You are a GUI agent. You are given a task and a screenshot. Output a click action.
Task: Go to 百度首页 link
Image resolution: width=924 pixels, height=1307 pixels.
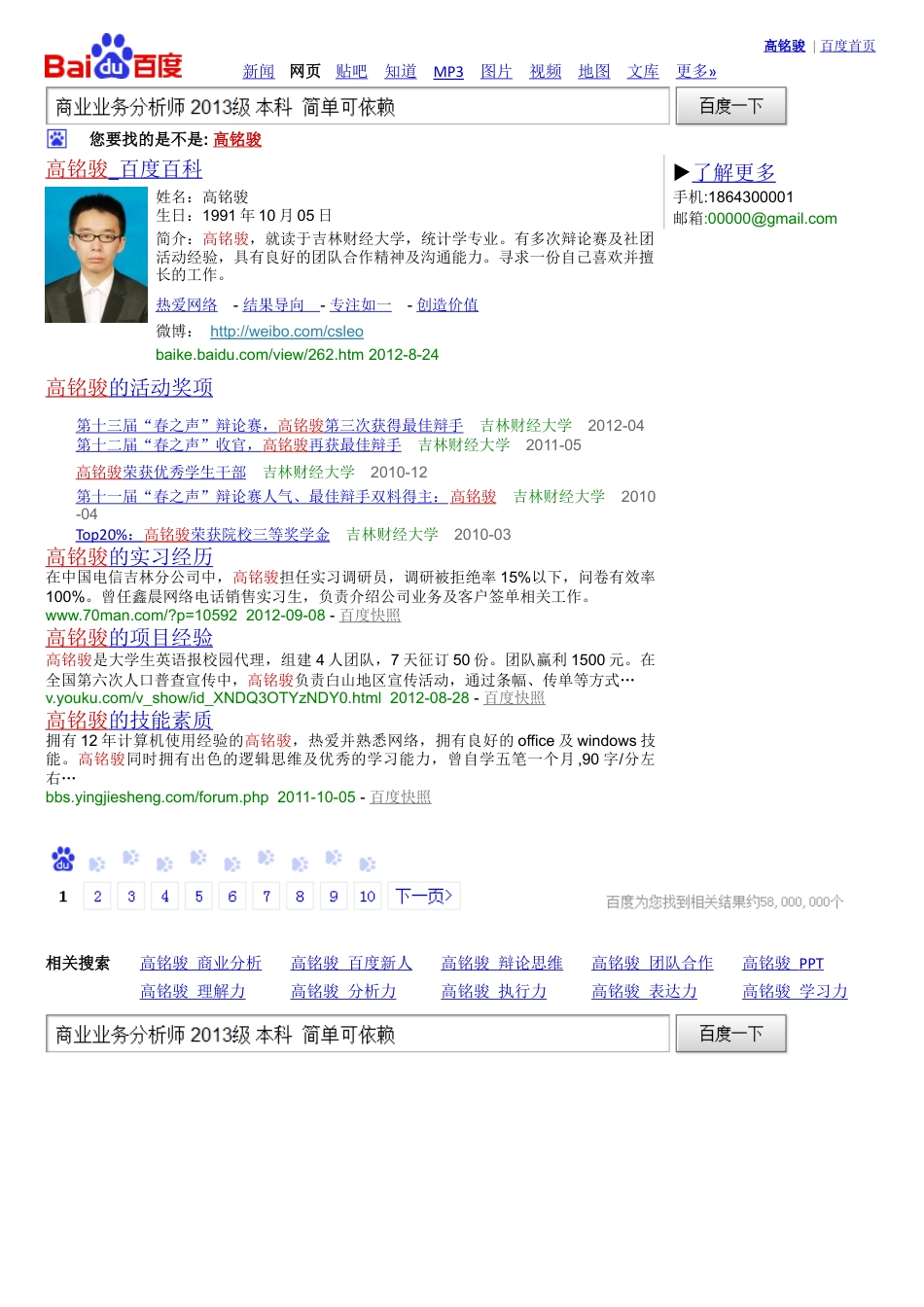[x=848, y=46]
